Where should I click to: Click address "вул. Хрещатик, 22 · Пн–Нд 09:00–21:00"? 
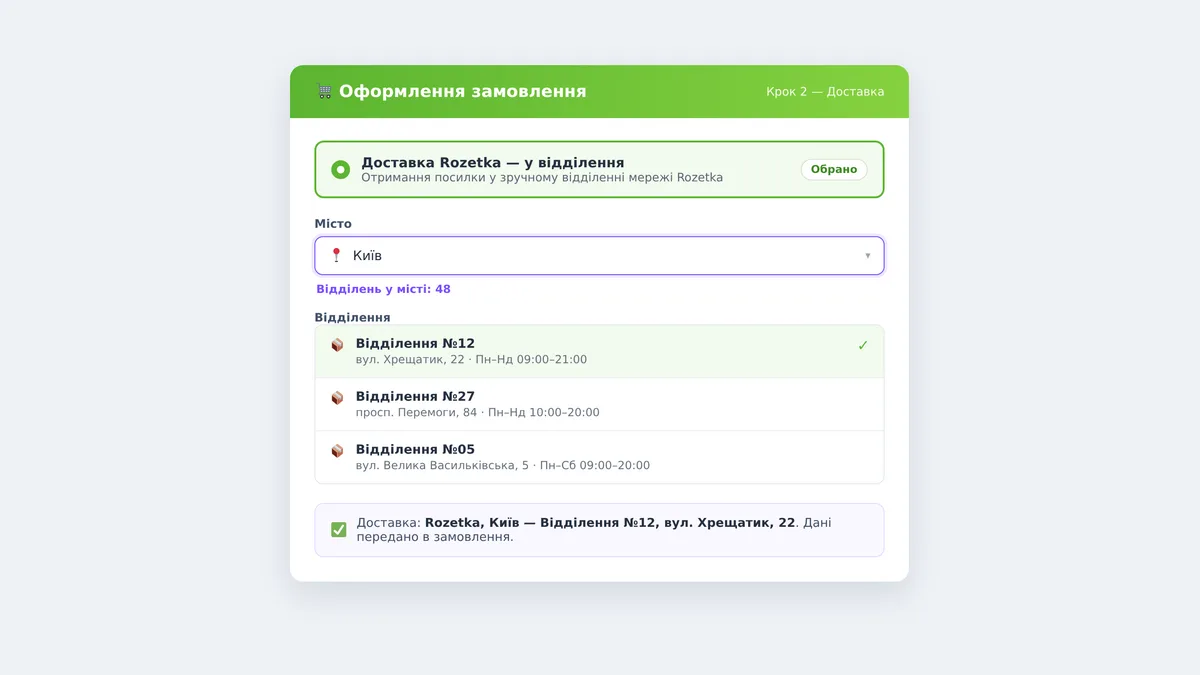point(471,360)
